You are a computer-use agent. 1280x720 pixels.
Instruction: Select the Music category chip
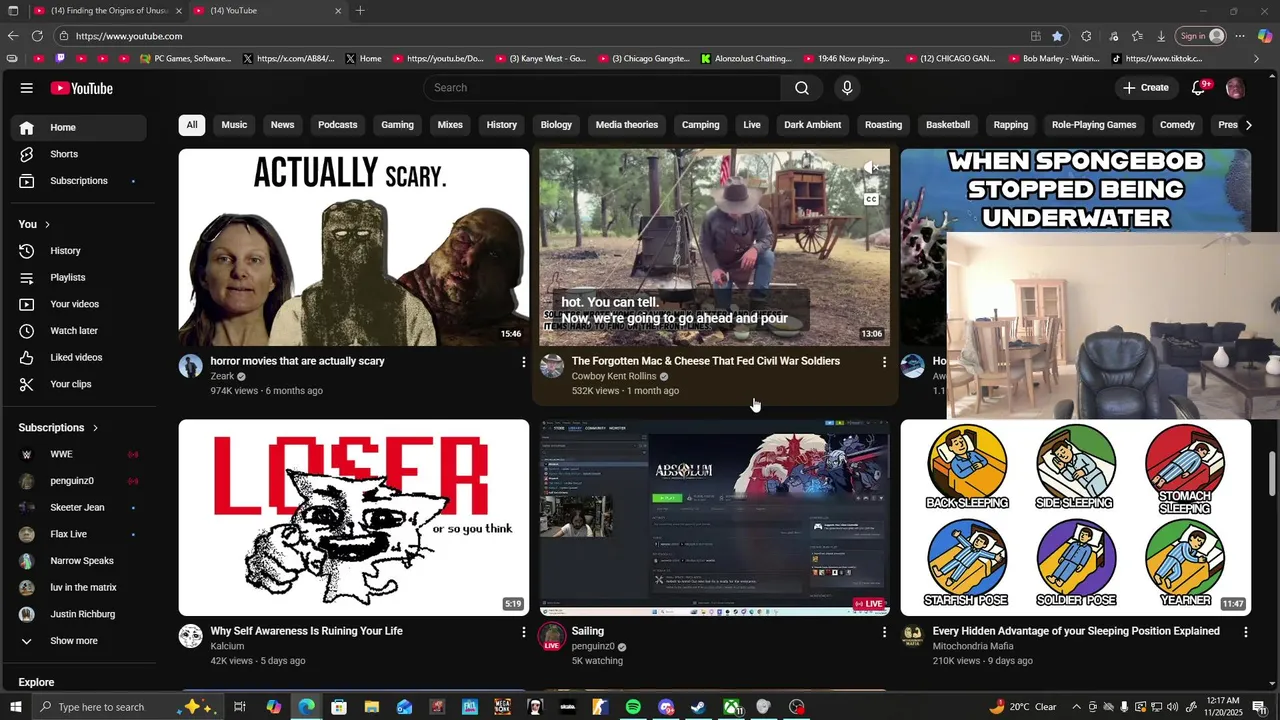tap(234, 125)
